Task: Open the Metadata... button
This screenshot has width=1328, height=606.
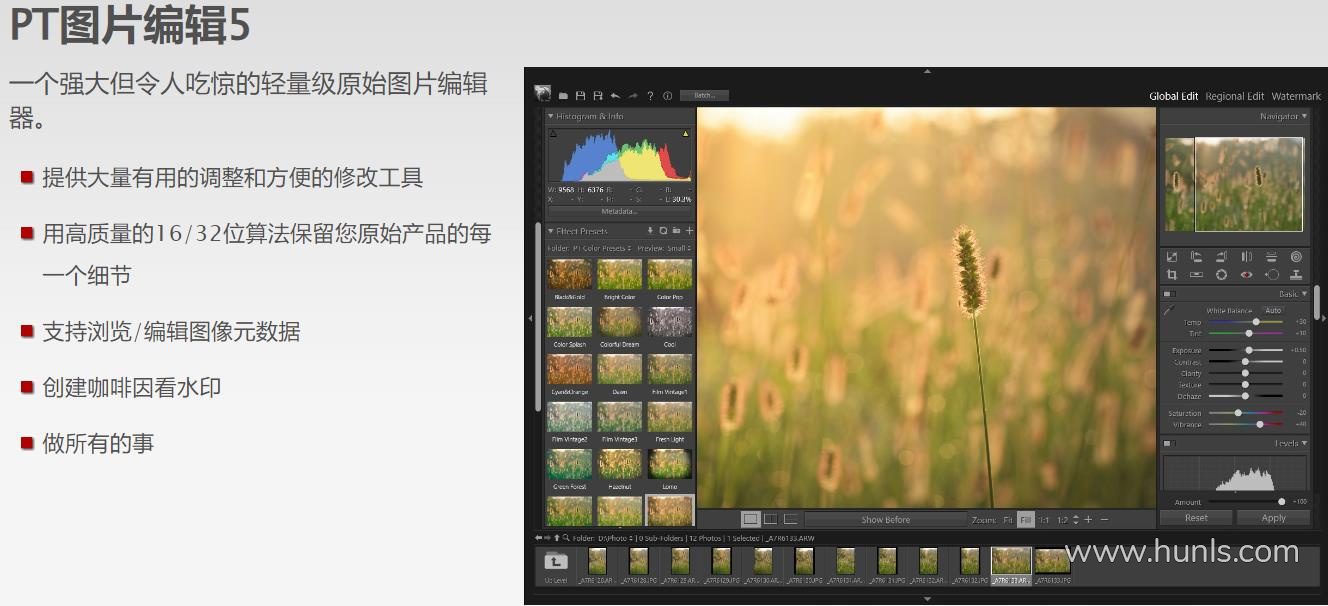Action: click(x=619, y=211)
